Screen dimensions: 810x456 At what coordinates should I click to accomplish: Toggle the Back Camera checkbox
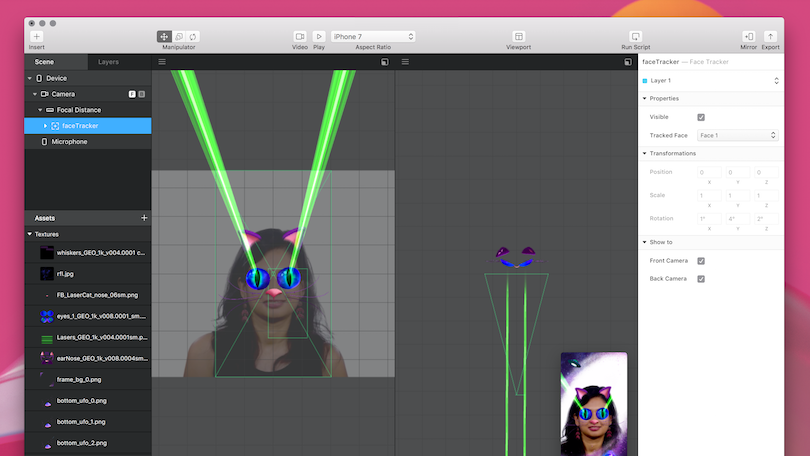[x=701, y=278]
